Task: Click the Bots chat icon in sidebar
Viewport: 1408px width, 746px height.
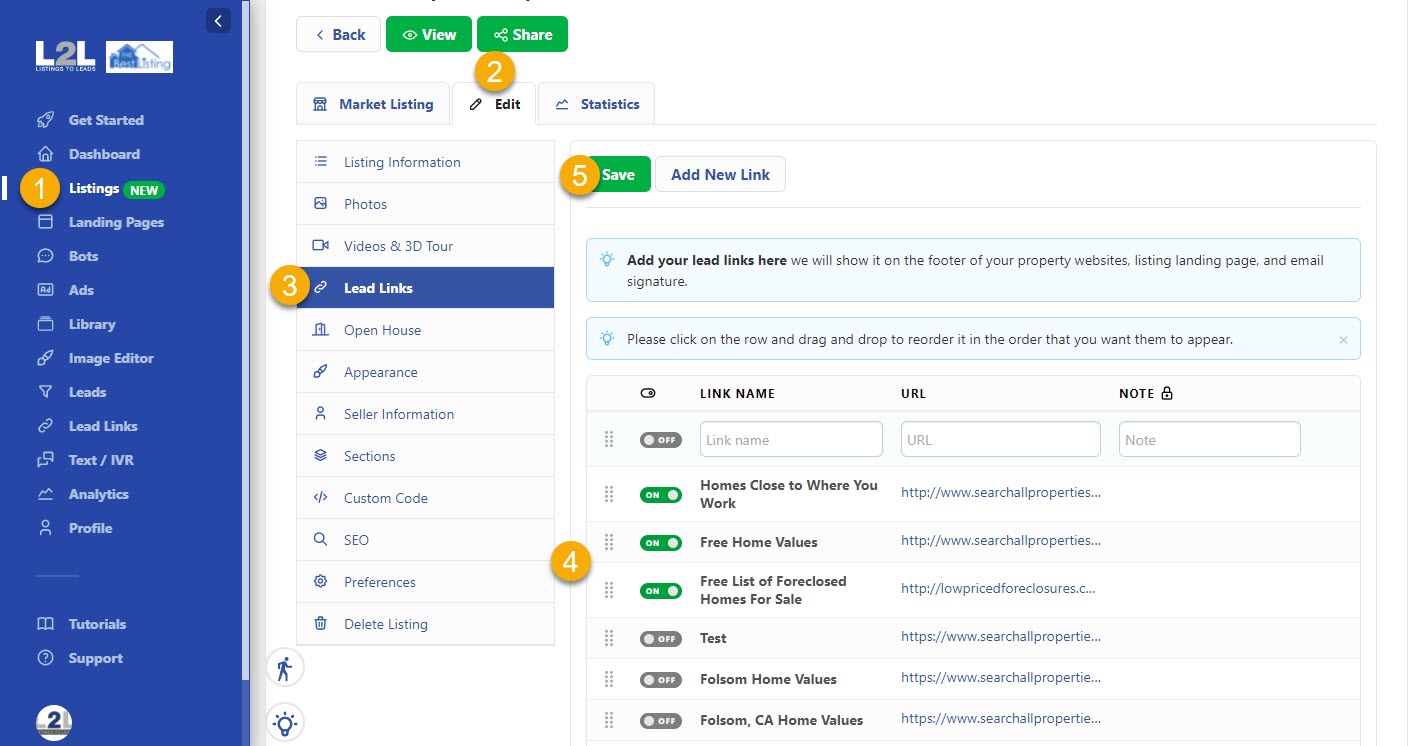Action: (45, 256)
